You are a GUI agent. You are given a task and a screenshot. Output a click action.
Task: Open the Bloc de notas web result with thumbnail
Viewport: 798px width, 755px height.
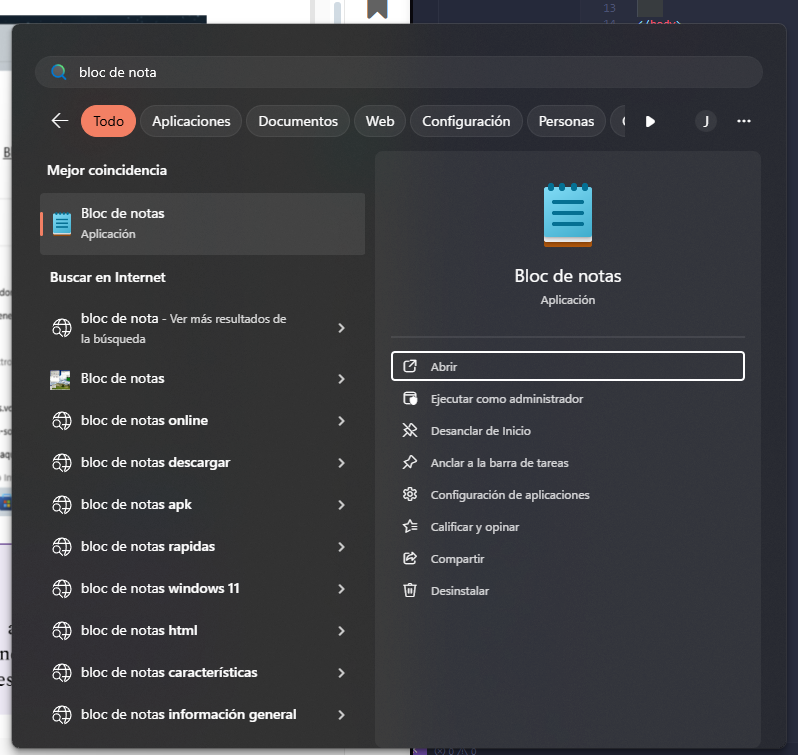(x=202, y=379)
